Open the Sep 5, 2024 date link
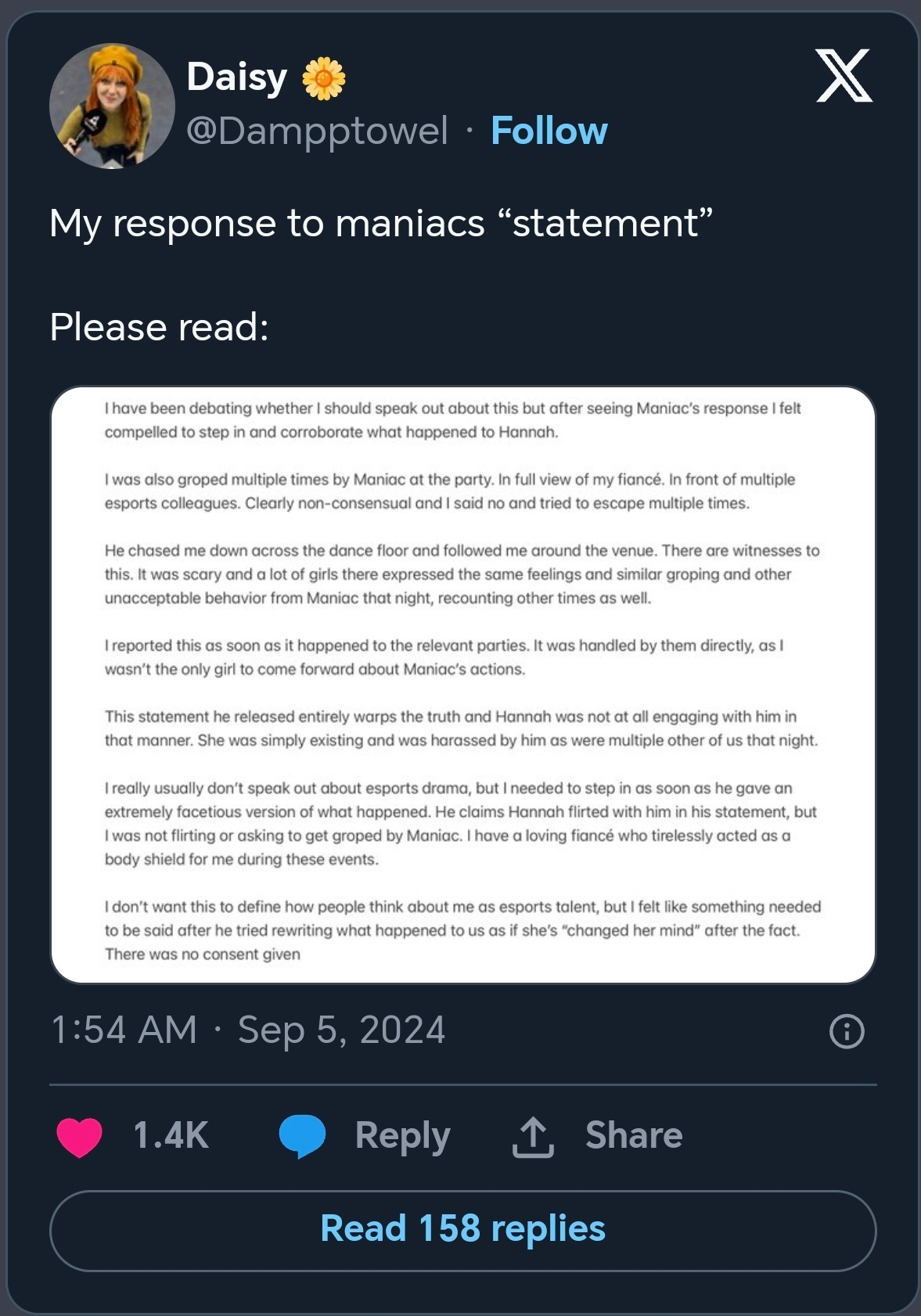The image size is (921, 1316). click(x=341, y=1030)
